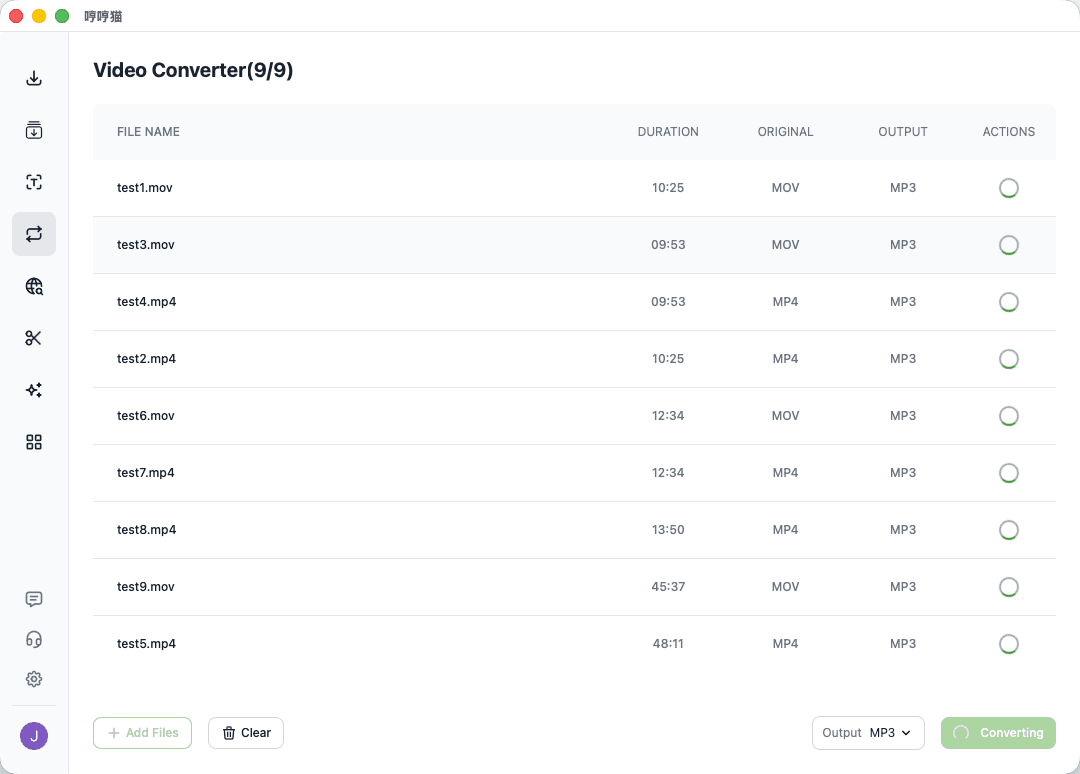Open the feedback chat panel
This screenshot has height=774, width=1080.
(x=34, y=599)
